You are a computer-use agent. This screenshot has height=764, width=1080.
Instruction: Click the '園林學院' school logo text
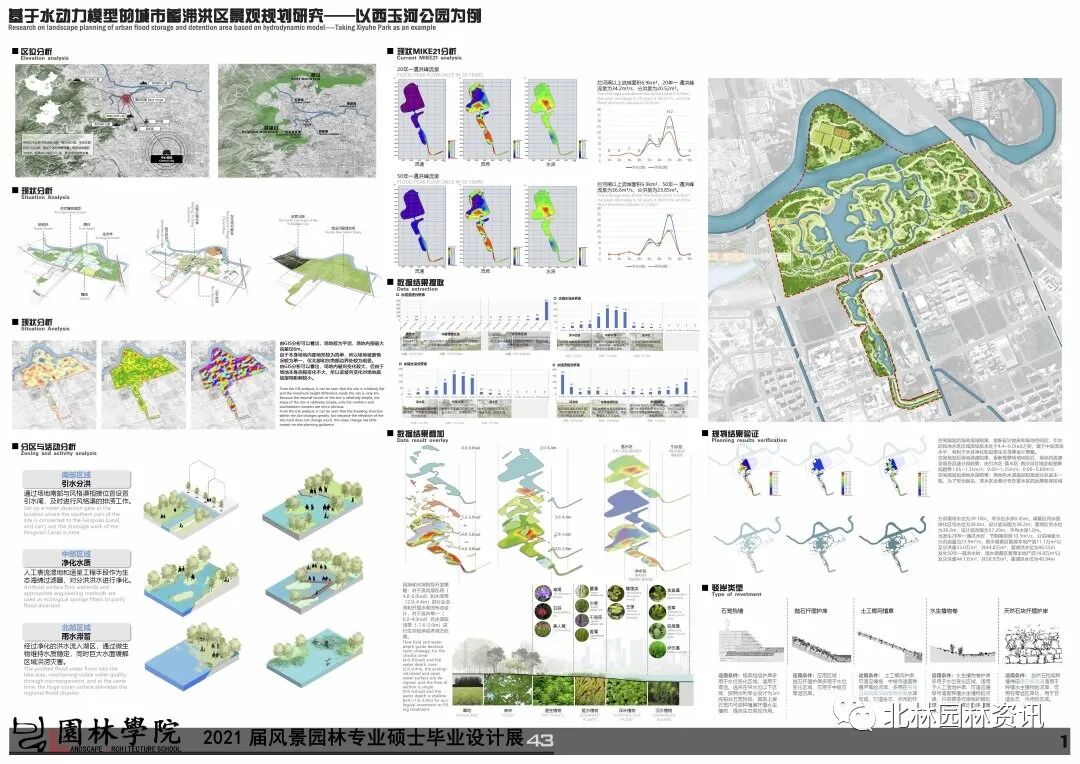118,733
